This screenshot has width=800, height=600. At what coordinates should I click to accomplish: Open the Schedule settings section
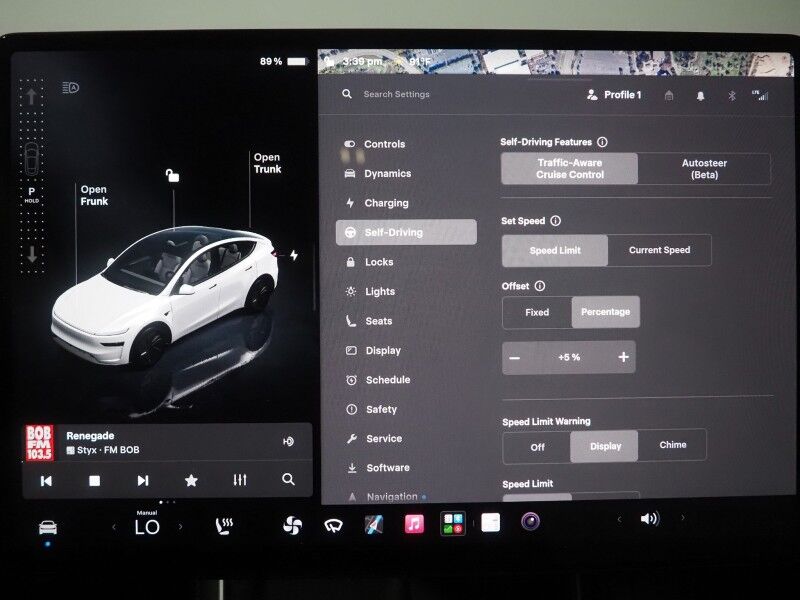pos(378,380)
